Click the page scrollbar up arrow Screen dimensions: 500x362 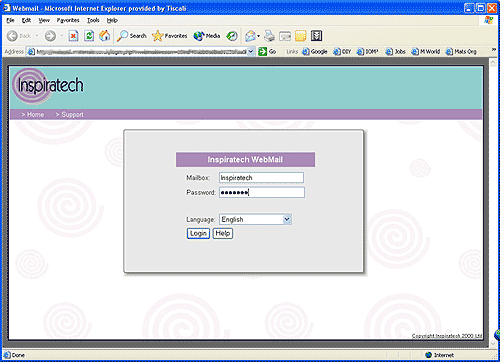pos(493,62)
